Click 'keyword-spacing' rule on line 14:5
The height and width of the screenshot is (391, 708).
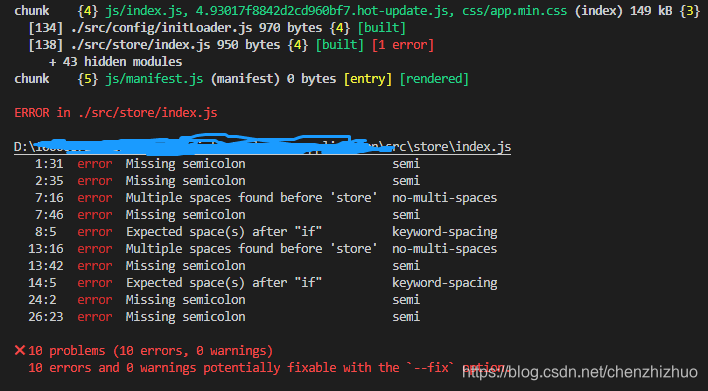[445, 283]
